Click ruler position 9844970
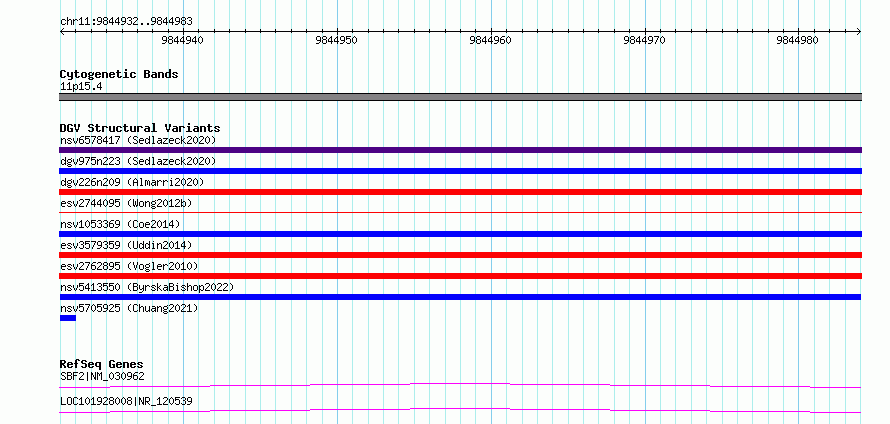890x424 pixels. pyautogui.click(x=644, y=40)
